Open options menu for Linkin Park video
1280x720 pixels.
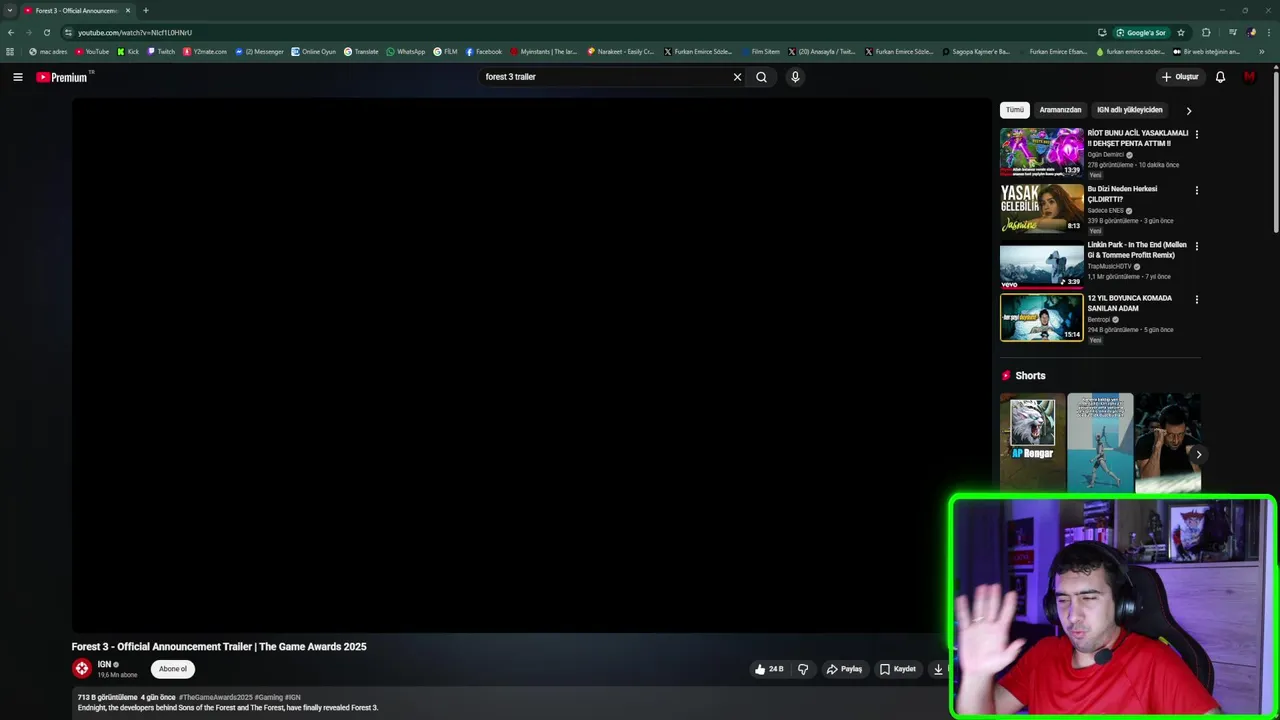click(x=1196, y=246)
